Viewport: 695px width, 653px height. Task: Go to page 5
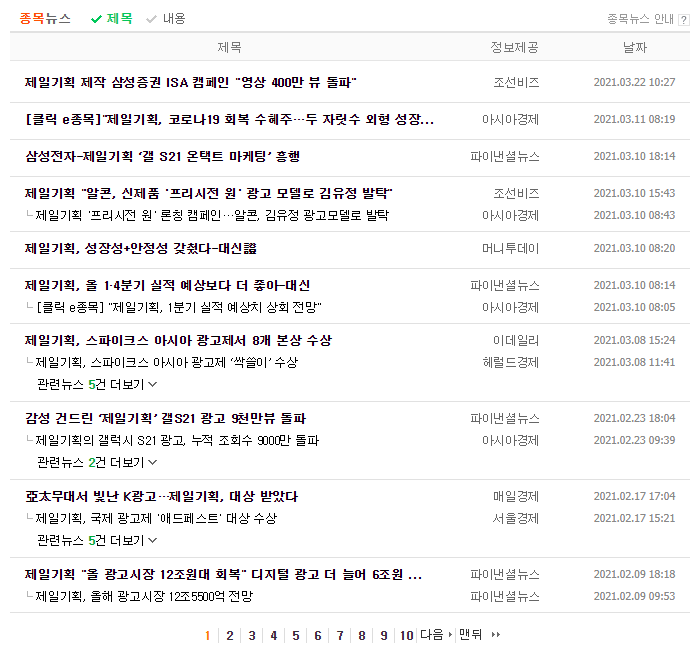(296, 636)
